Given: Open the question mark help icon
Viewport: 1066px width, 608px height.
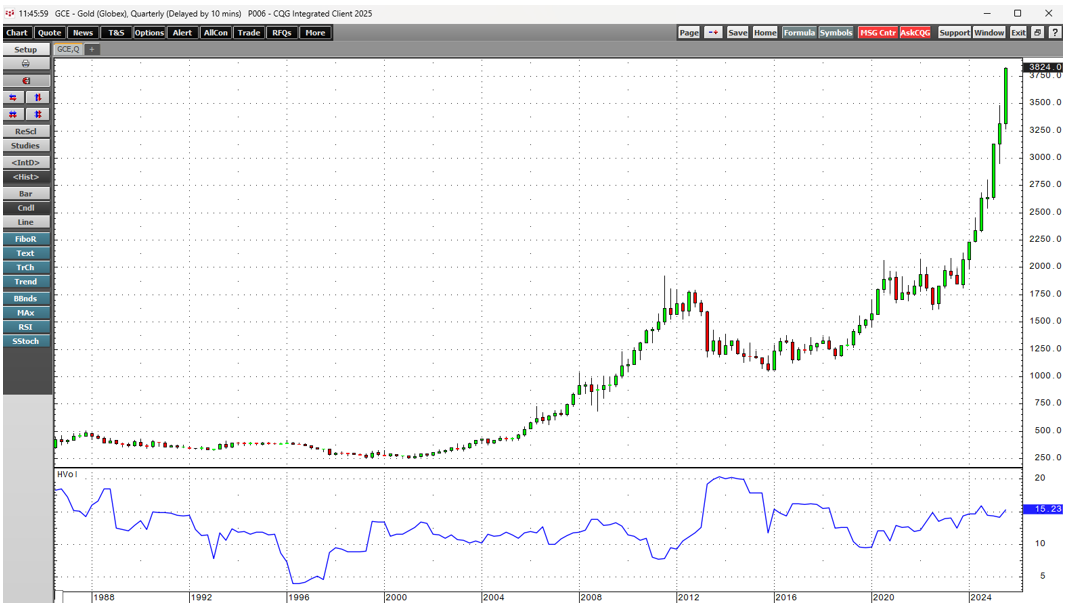Looking at the screenshot, I should [1054, 33].
